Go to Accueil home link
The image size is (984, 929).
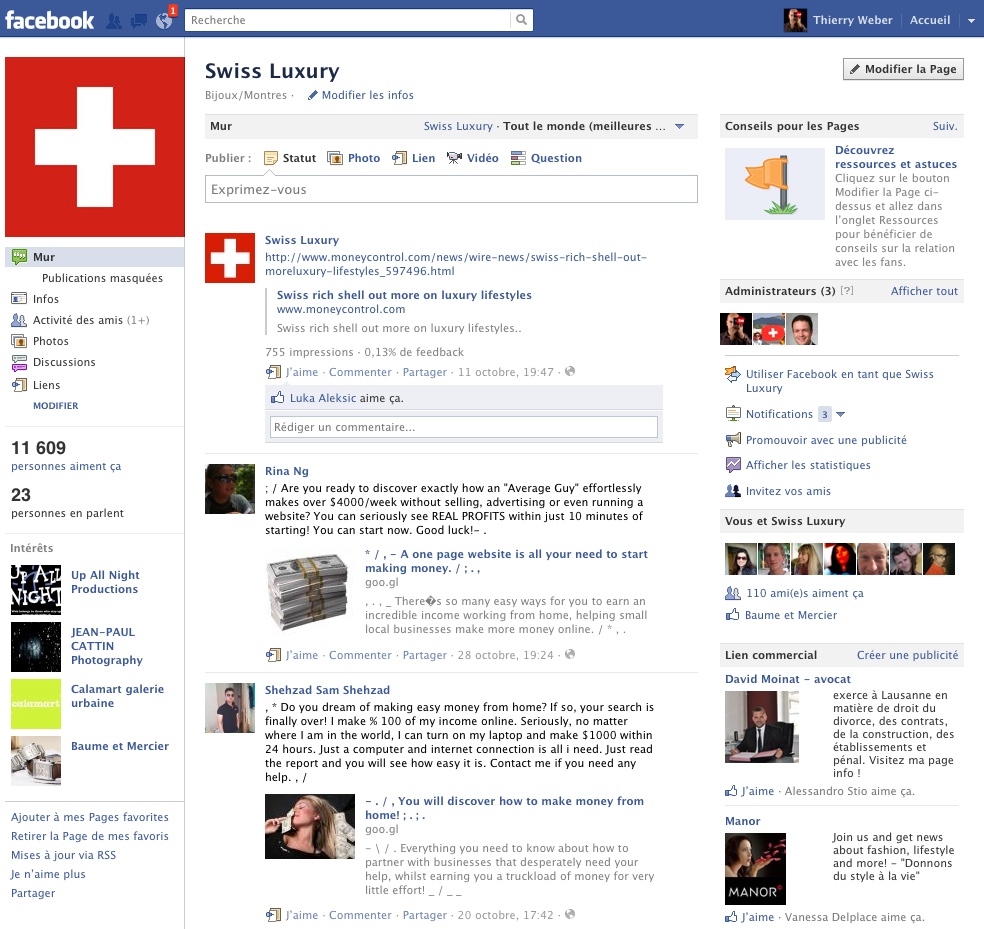tap(930, 20)
